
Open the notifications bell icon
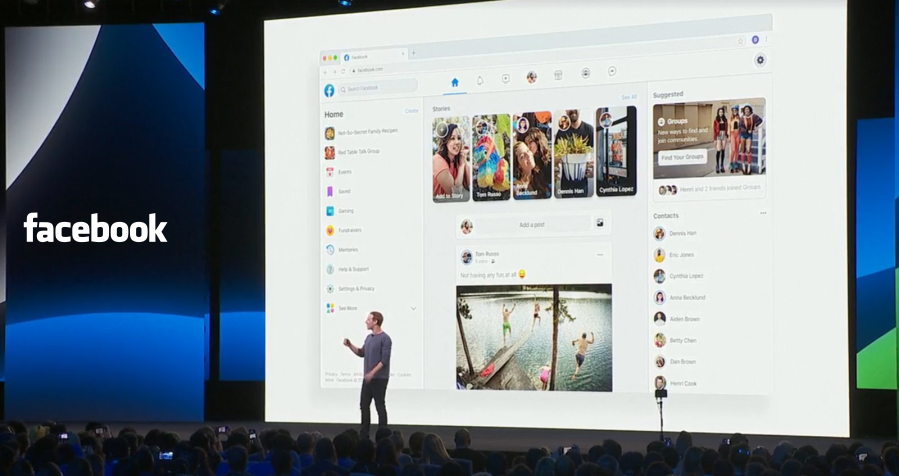[480, 79]
